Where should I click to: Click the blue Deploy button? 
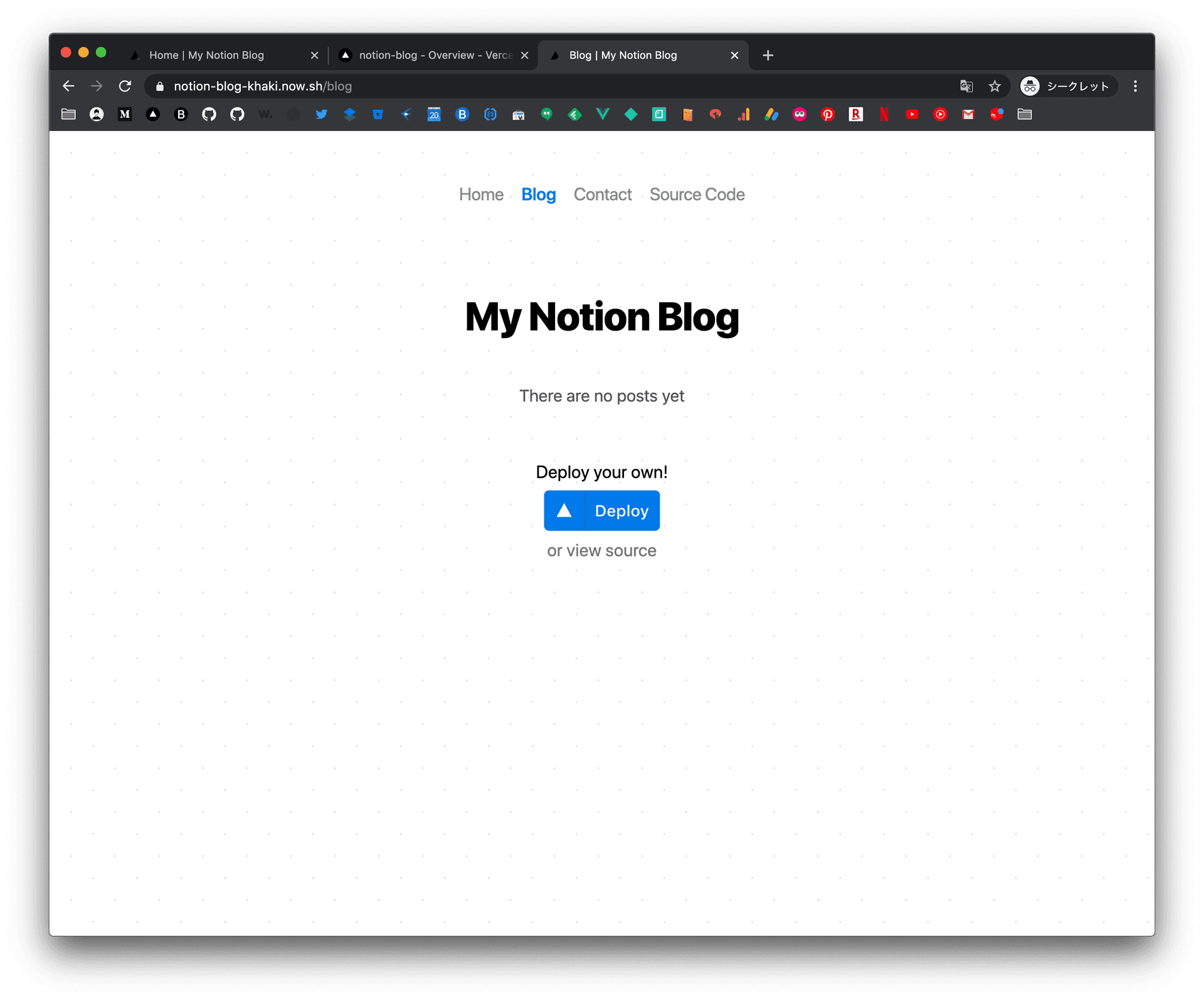click(601, 510)
